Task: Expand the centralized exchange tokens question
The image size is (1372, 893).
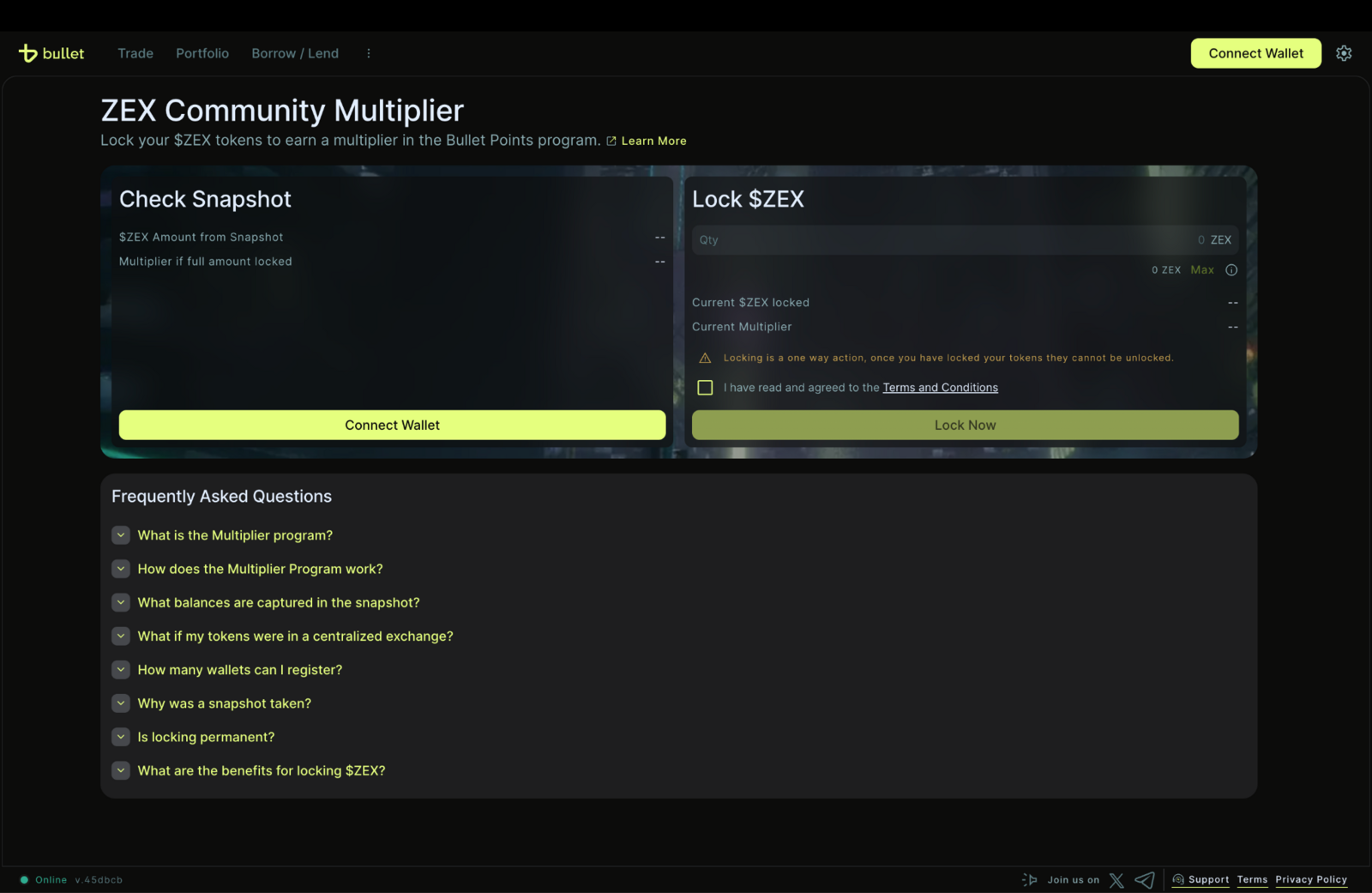Action: pos(121,637)
